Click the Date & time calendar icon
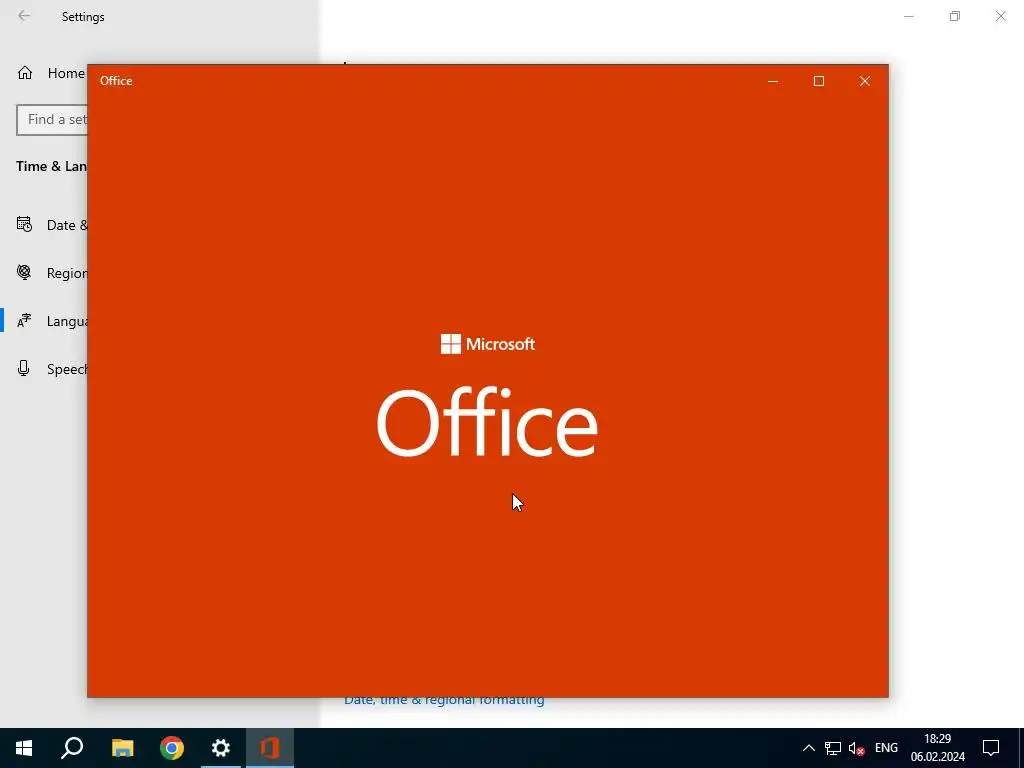1024x768 pixels. pyautogui.click(x=24, y=225)
